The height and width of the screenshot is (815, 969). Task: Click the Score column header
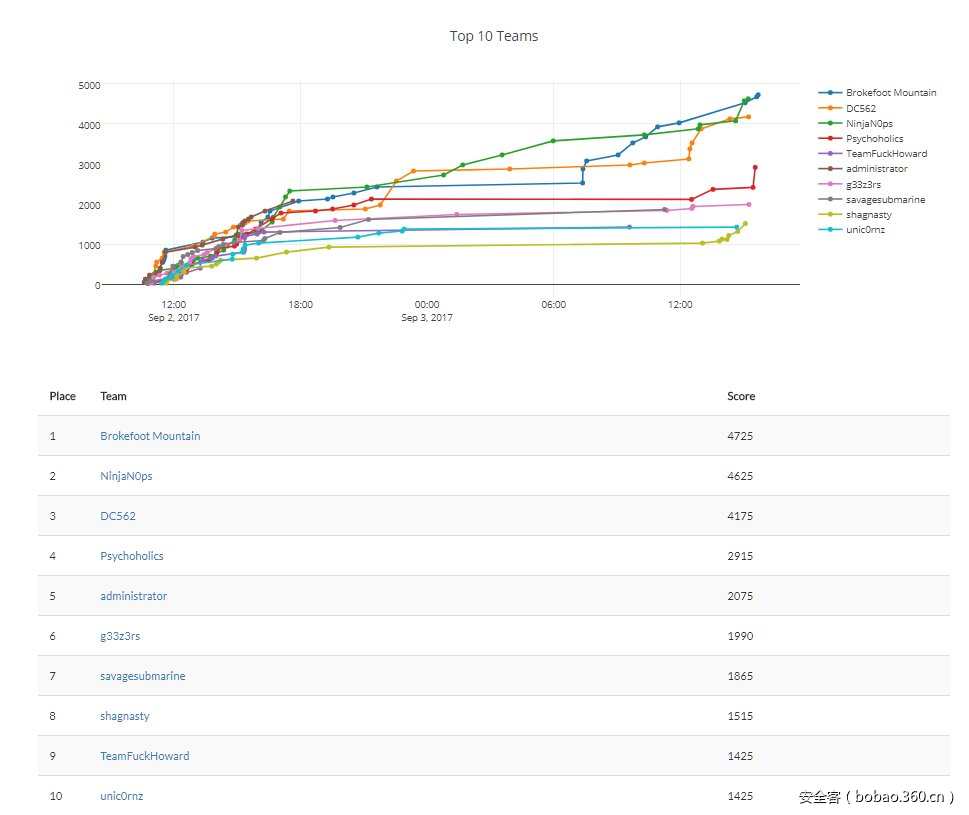click(741, 396)
